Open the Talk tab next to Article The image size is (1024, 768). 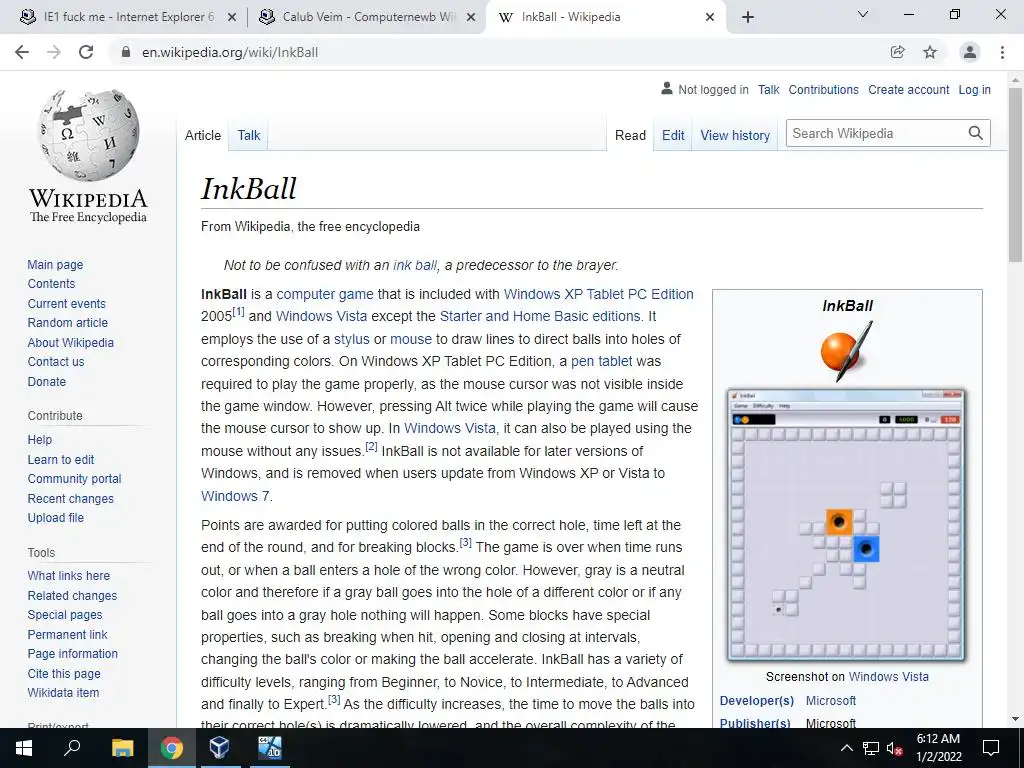pyautogui.click(x=249, y=135)
